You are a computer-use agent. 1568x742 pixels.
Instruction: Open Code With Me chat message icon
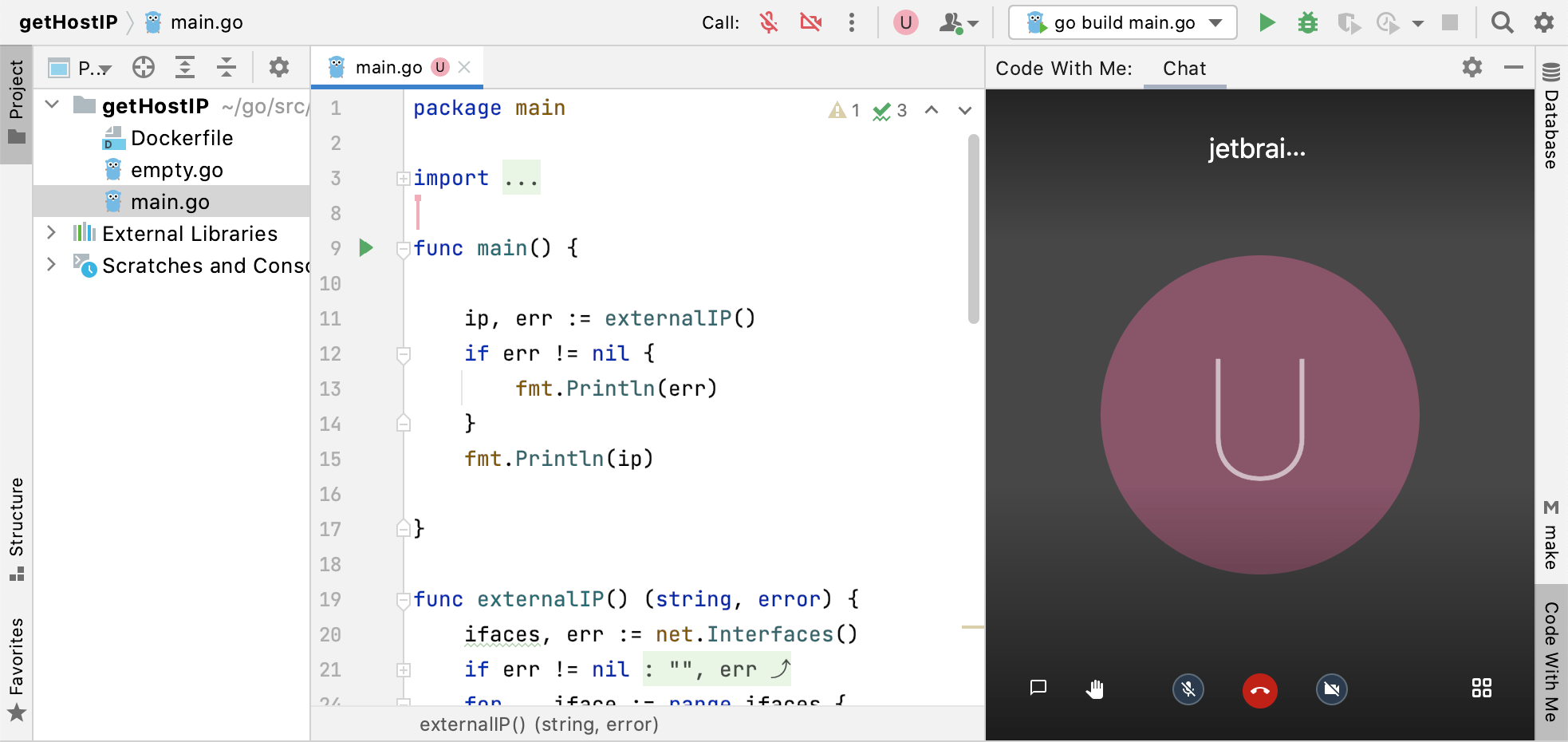point(1038,689)
